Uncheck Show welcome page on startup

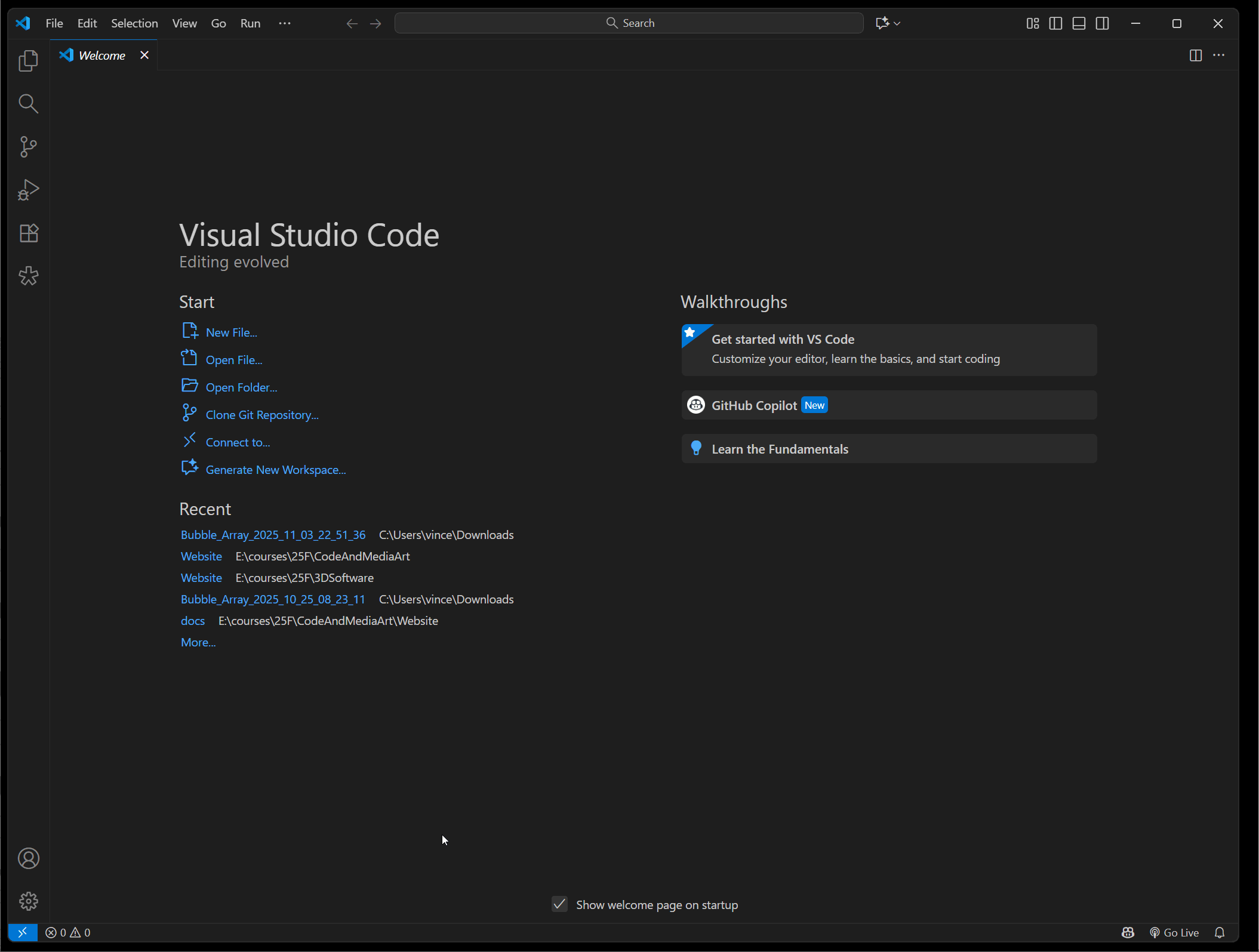[x=559, y=904]
